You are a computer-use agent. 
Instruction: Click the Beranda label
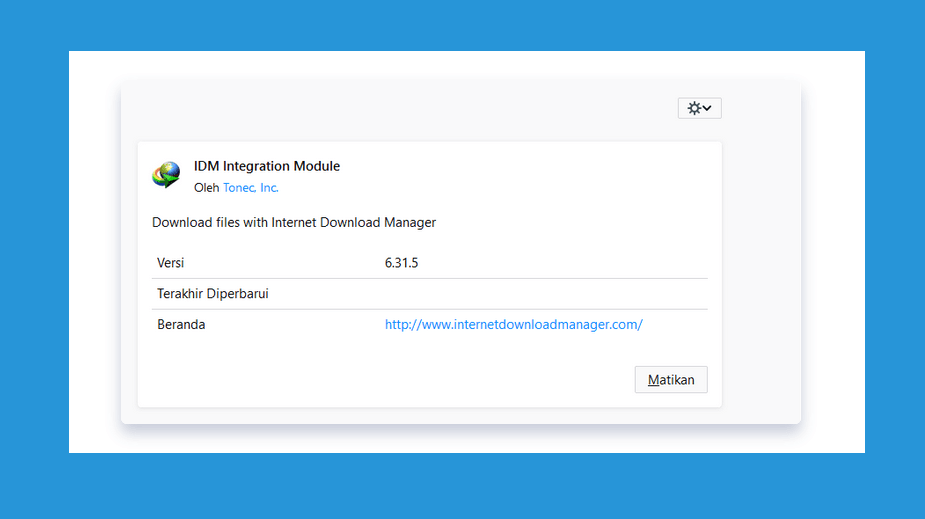[x=181, y=324]
